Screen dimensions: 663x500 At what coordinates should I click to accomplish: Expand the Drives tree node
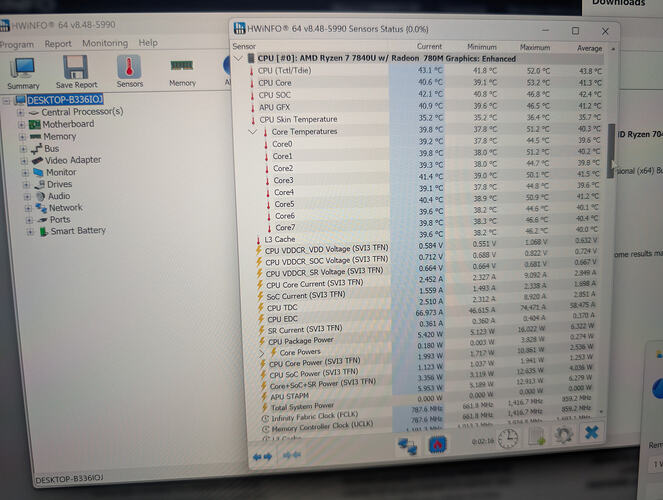click(x=26, y=185)
